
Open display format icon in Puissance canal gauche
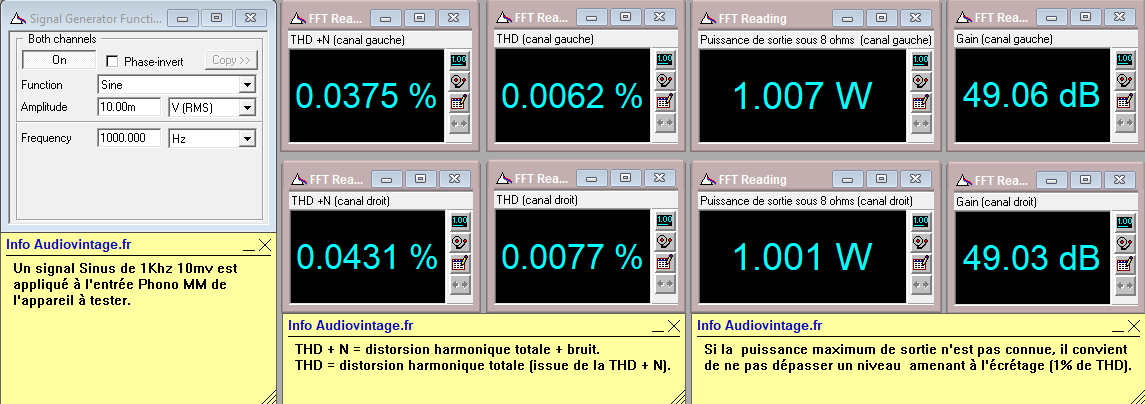(x=920, y=60)
